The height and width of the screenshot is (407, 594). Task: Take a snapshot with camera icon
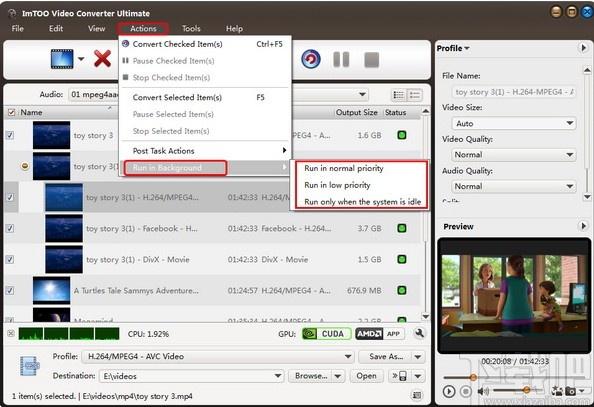571,391
